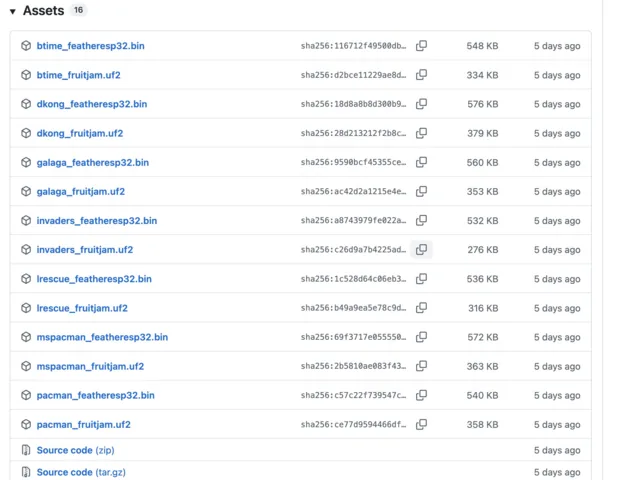Click package icon beside lrescue_featheresp32.bin
640x480 pixels.
26,279
